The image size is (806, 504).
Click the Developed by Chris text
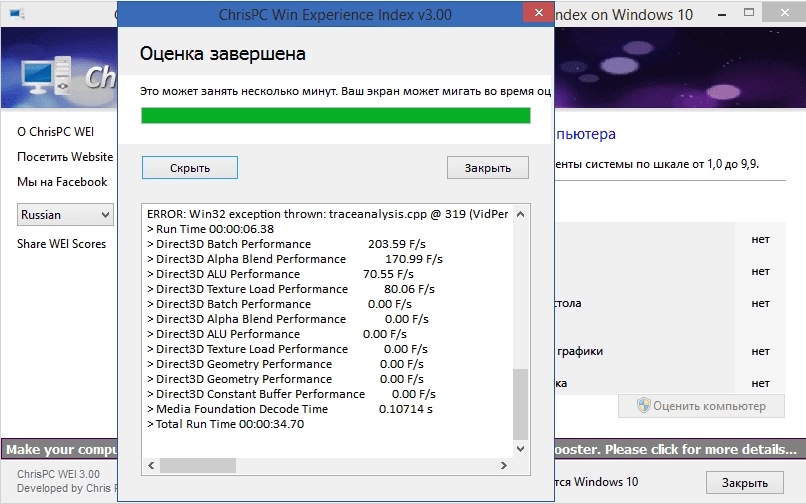tap(67, 488)
